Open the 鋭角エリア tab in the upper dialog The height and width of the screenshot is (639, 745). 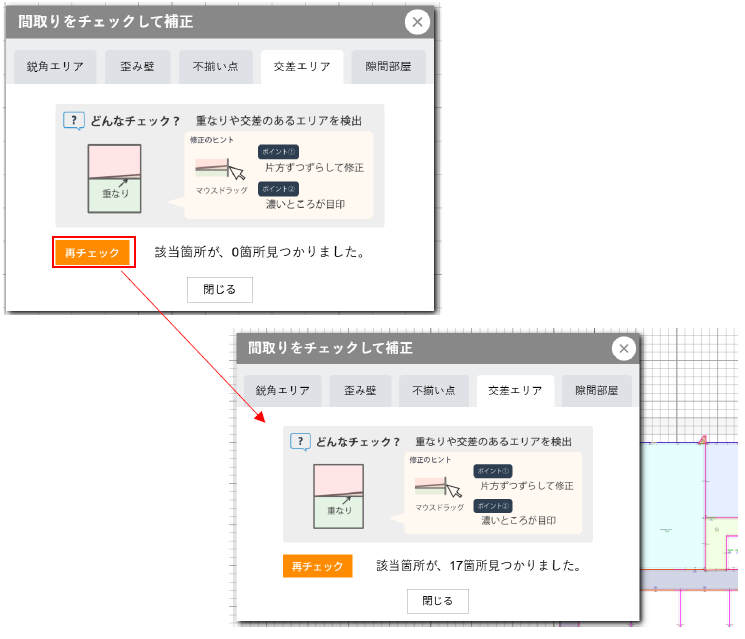(55, 69)
